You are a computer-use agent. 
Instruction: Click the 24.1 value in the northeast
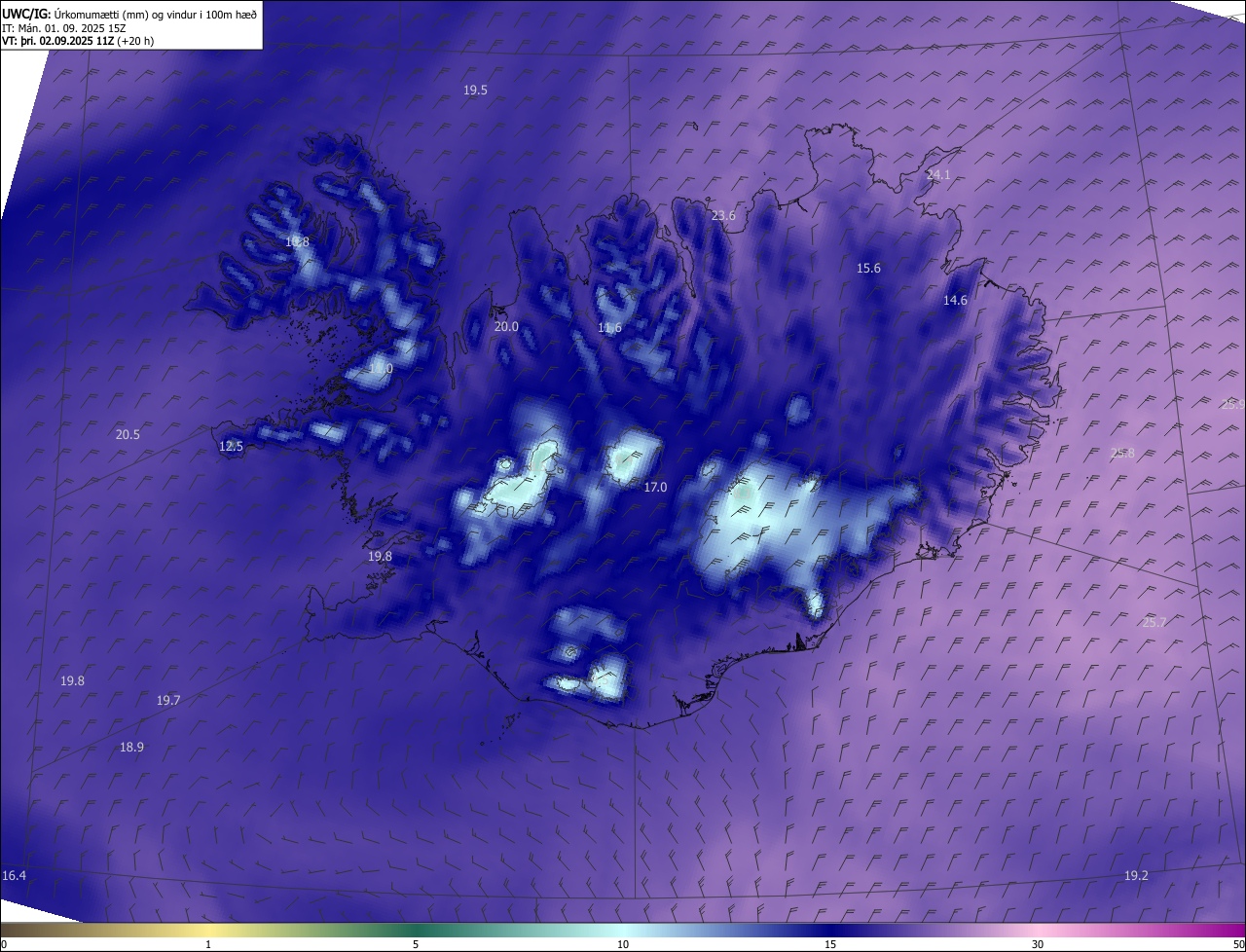938,175
